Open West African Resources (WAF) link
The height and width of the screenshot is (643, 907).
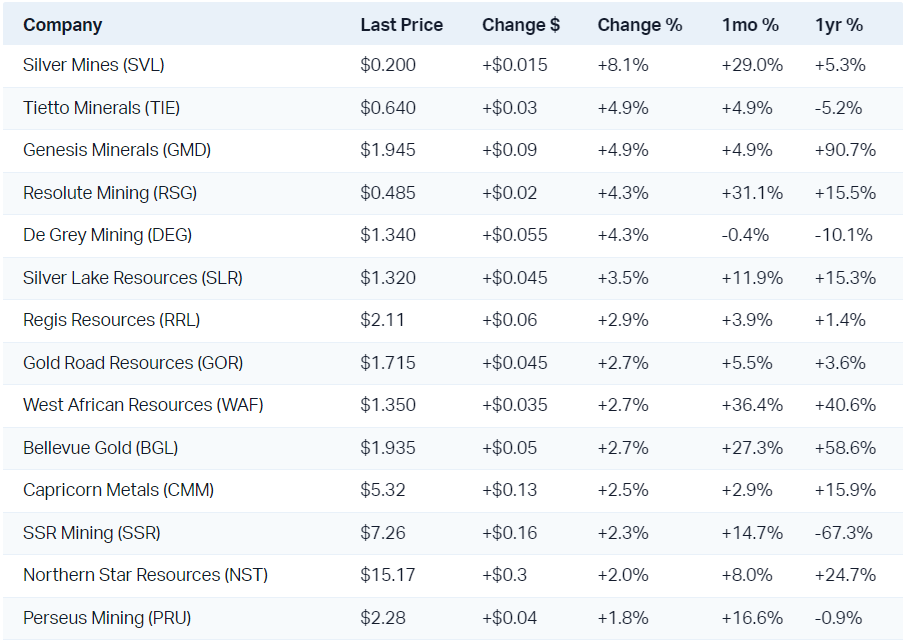point(143,405)
